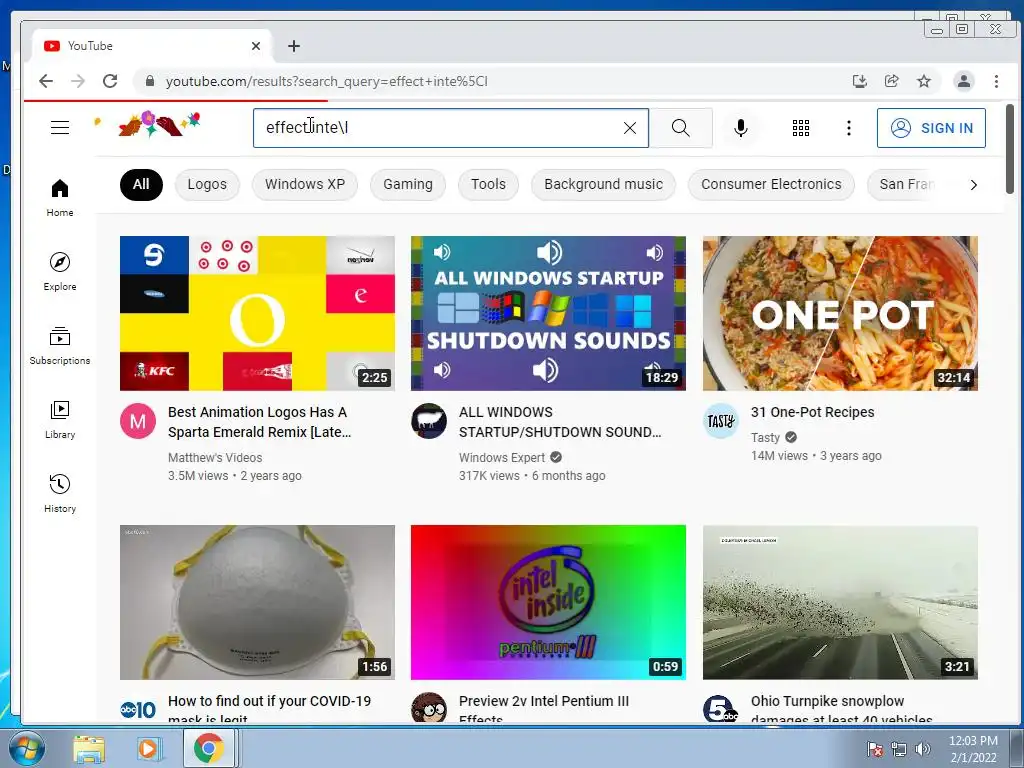Share this page from address bar

click(891, 81)
